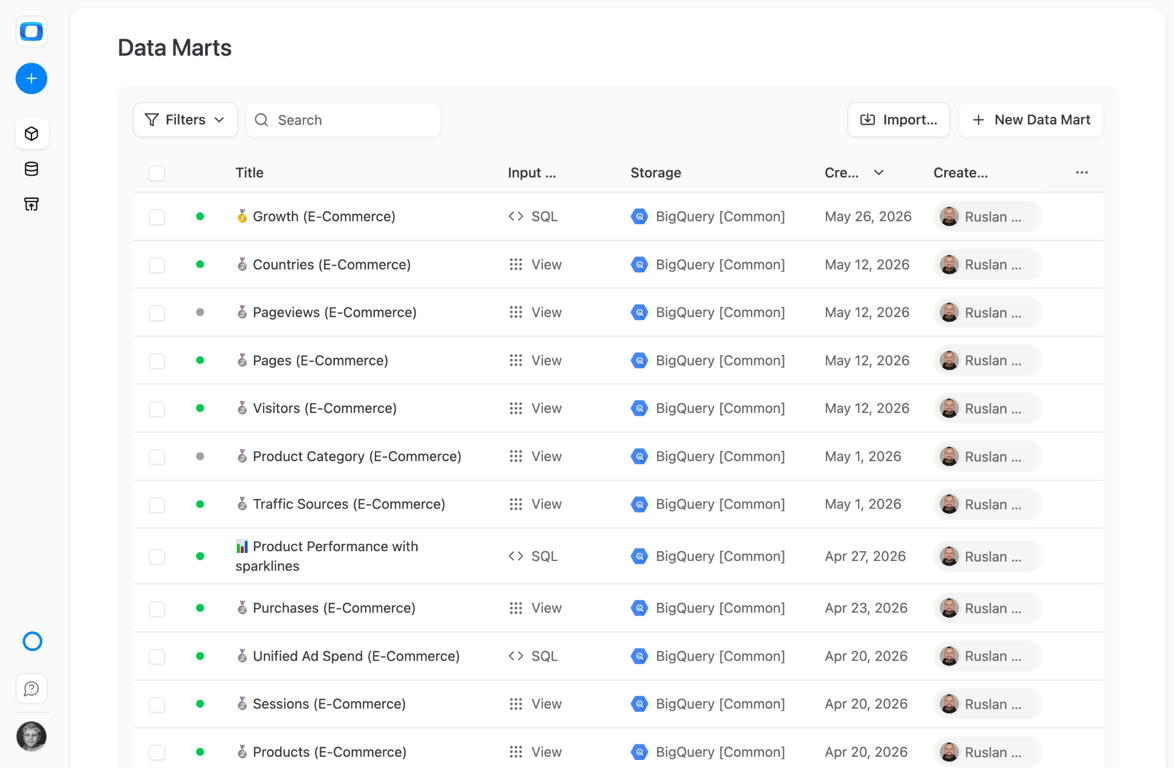Open Traffic Sources (E-Commerce) title
Screen dimensions: 1174x768
[x=348, y=504]
